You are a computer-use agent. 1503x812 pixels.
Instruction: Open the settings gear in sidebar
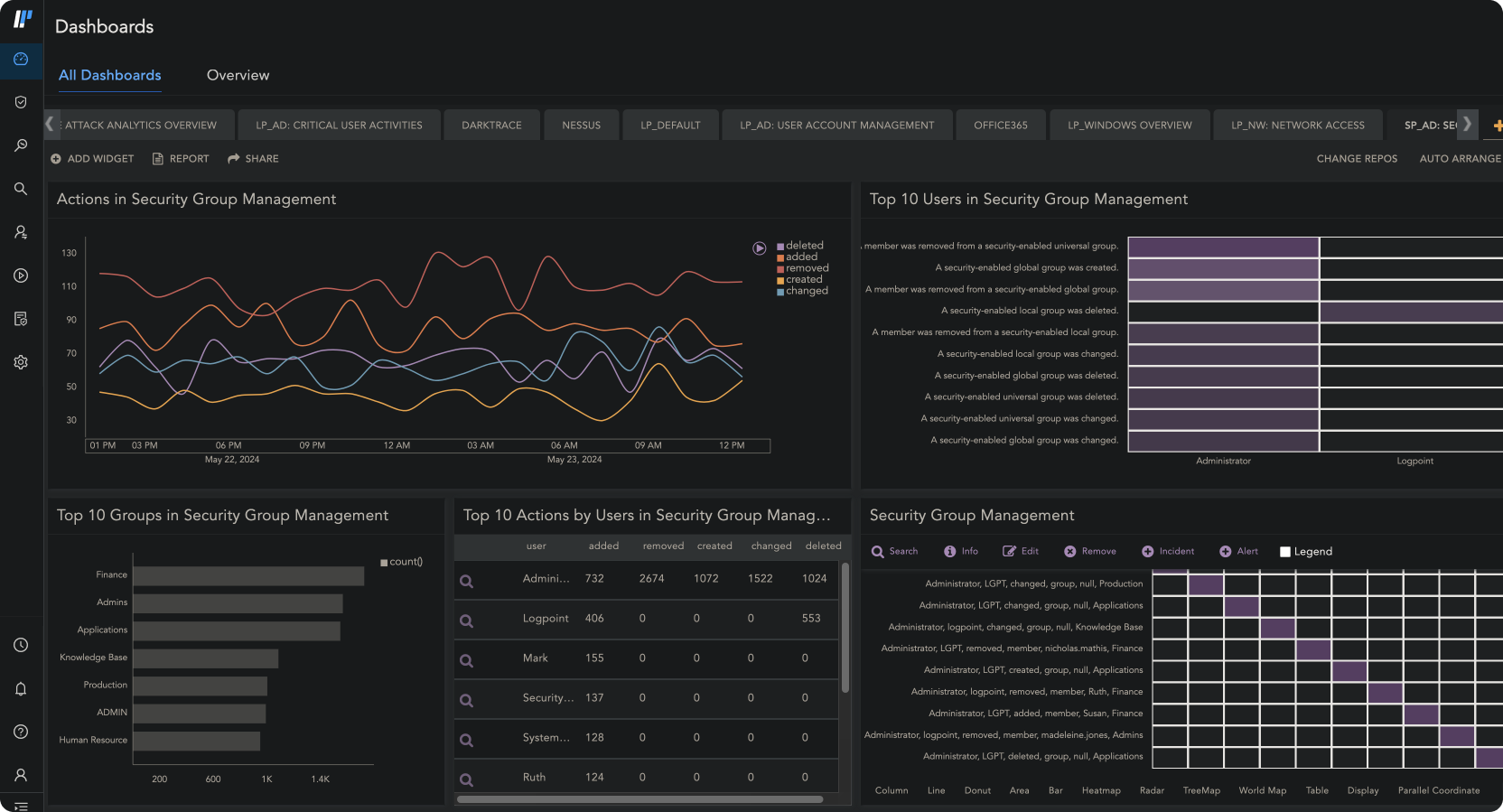point(21,362)
